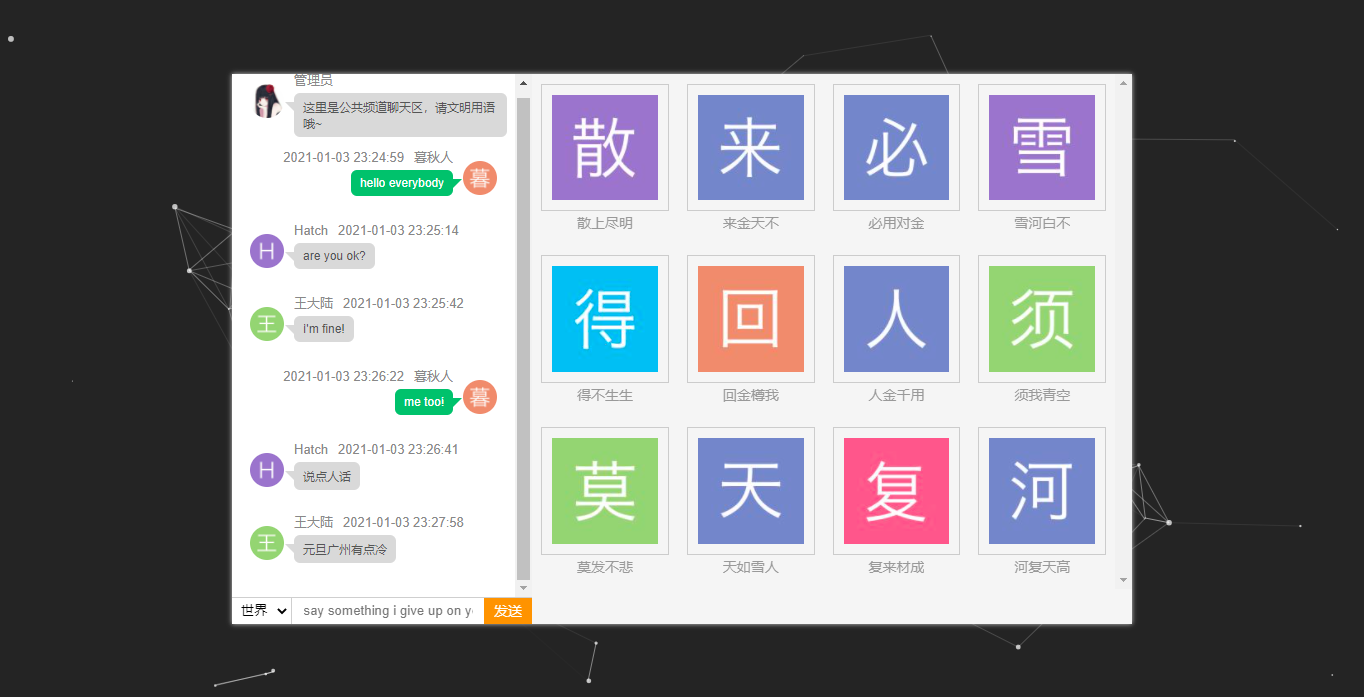Select the 来 avatar tile labeled 来金天不

coord(750,147)
